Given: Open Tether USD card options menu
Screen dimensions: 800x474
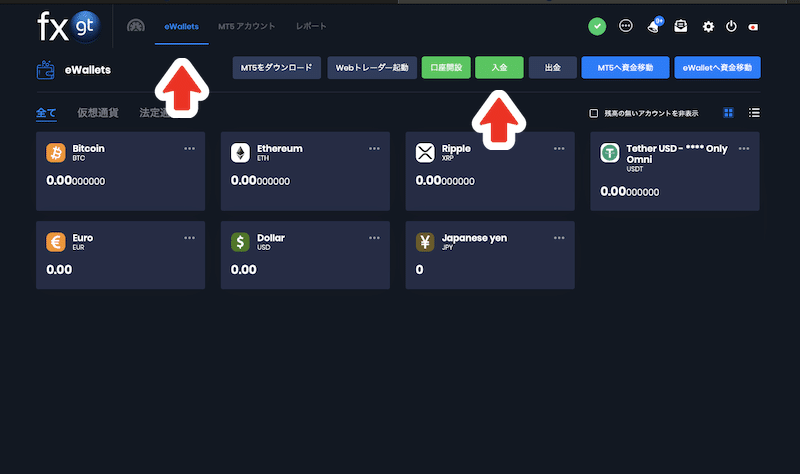Looking at the screenshot, I should [743, 148].
